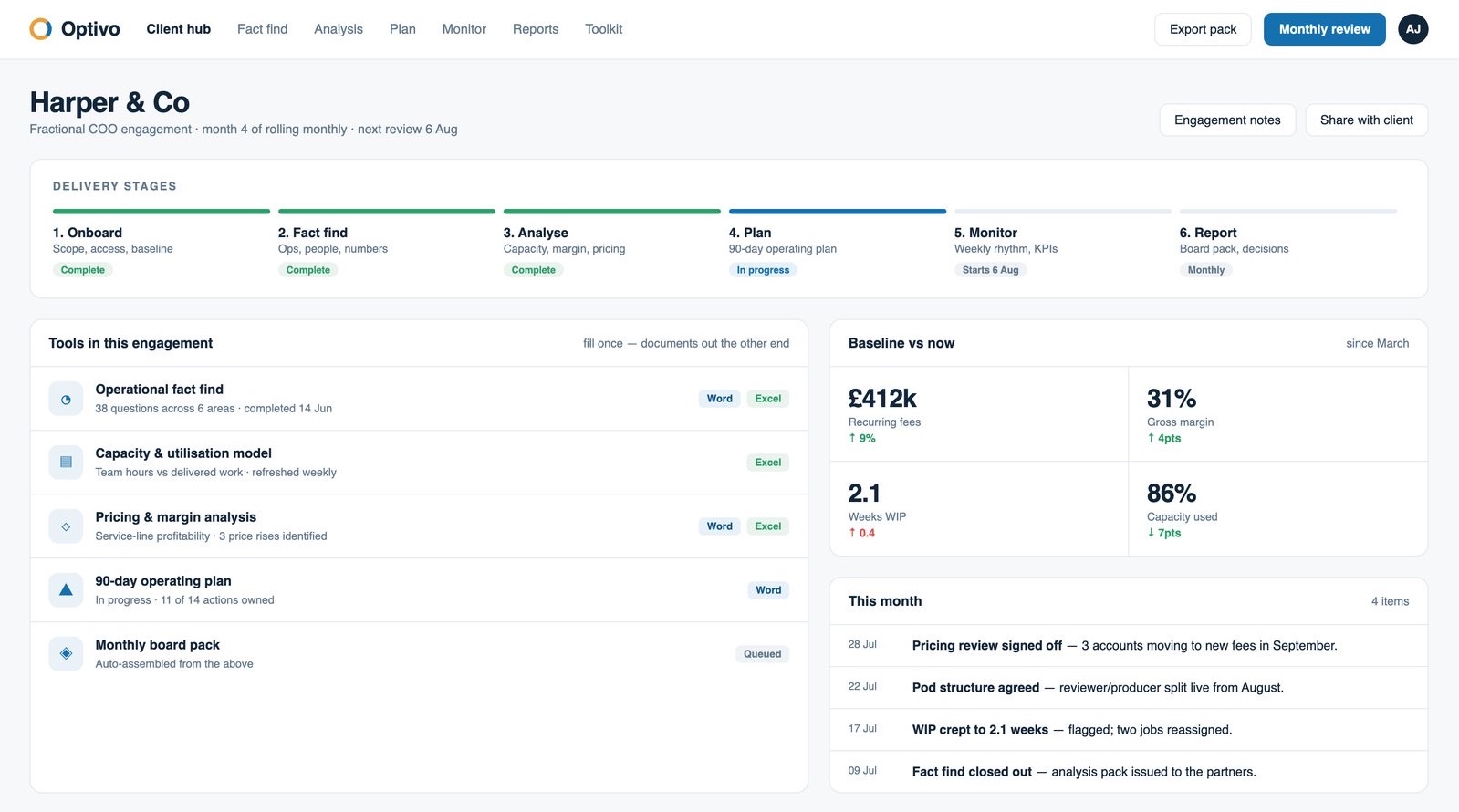Click the Operational fact find tool icon
Viewport: 1459px width, 812px height.
(66, 399)
